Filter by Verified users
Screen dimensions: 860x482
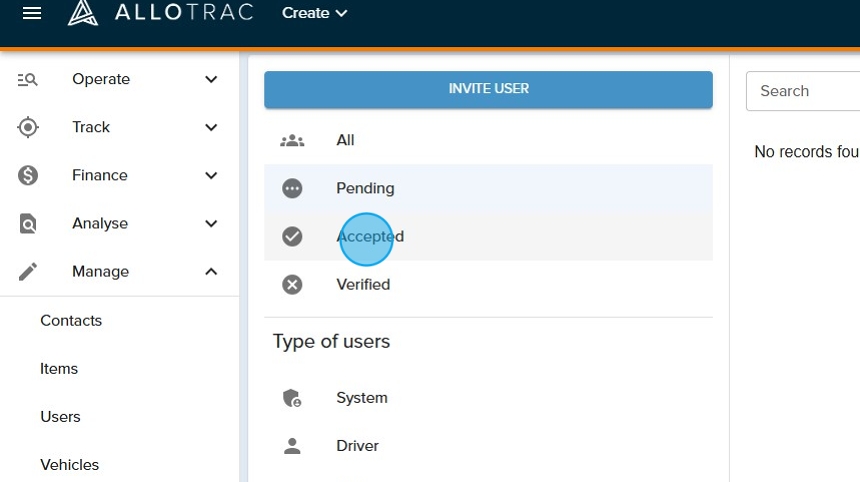363,285
